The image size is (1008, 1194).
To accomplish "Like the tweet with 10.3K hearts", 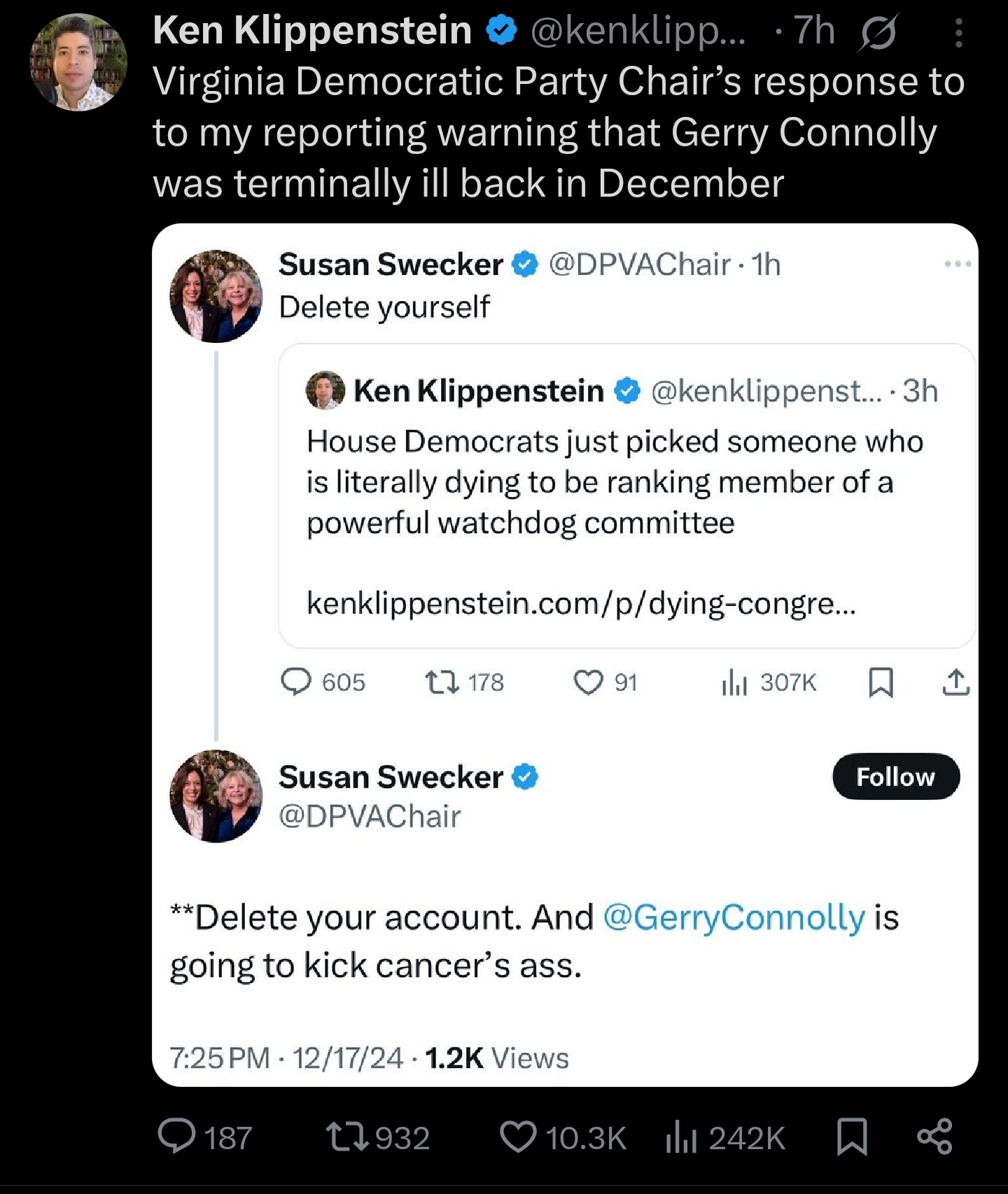I will coord(518,1137).
